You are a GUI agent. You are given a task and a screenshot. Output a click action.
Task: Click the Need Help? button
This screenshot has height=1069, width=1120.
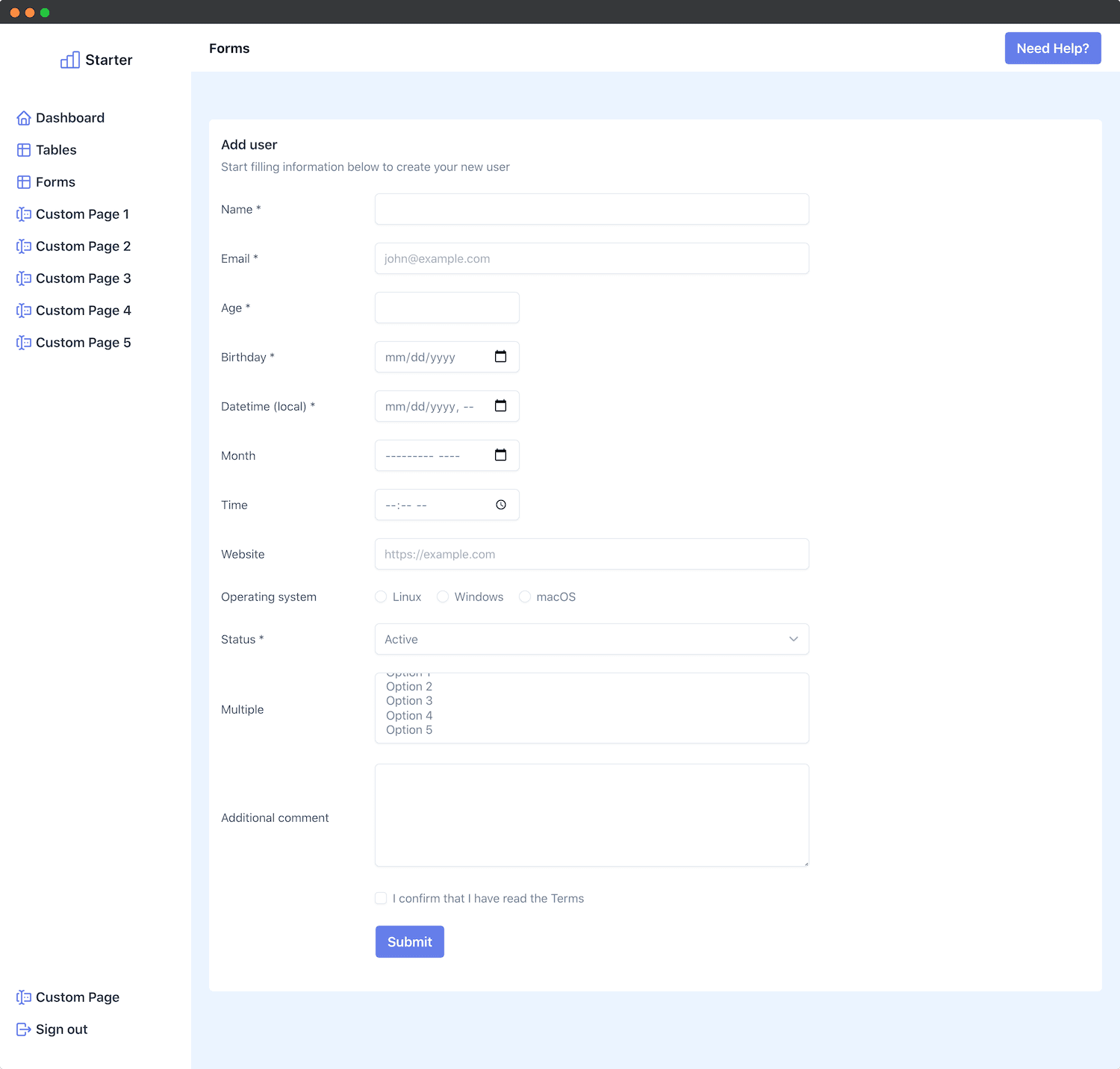click(1053, 48)
